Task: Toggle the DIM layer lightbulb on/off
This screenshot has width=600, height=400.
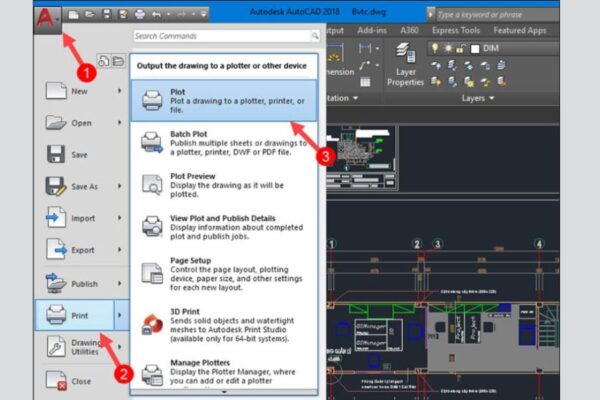Action: click(436, 47)
